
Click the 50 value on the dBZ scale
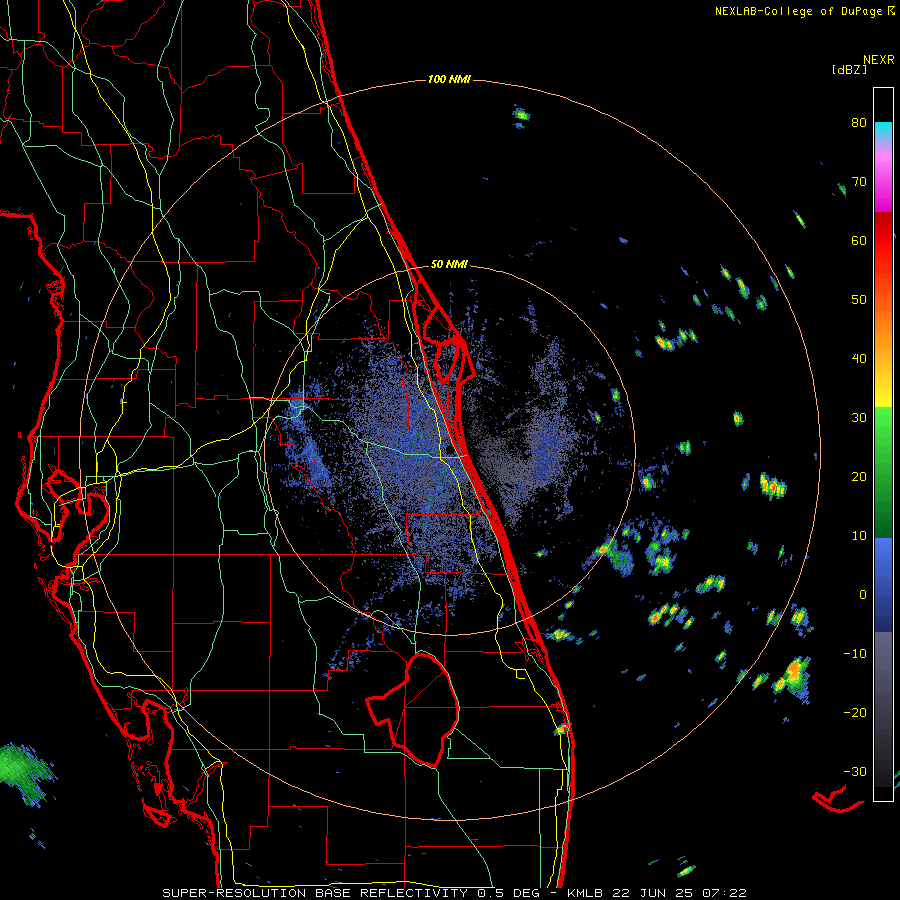[x=859, y=300]
